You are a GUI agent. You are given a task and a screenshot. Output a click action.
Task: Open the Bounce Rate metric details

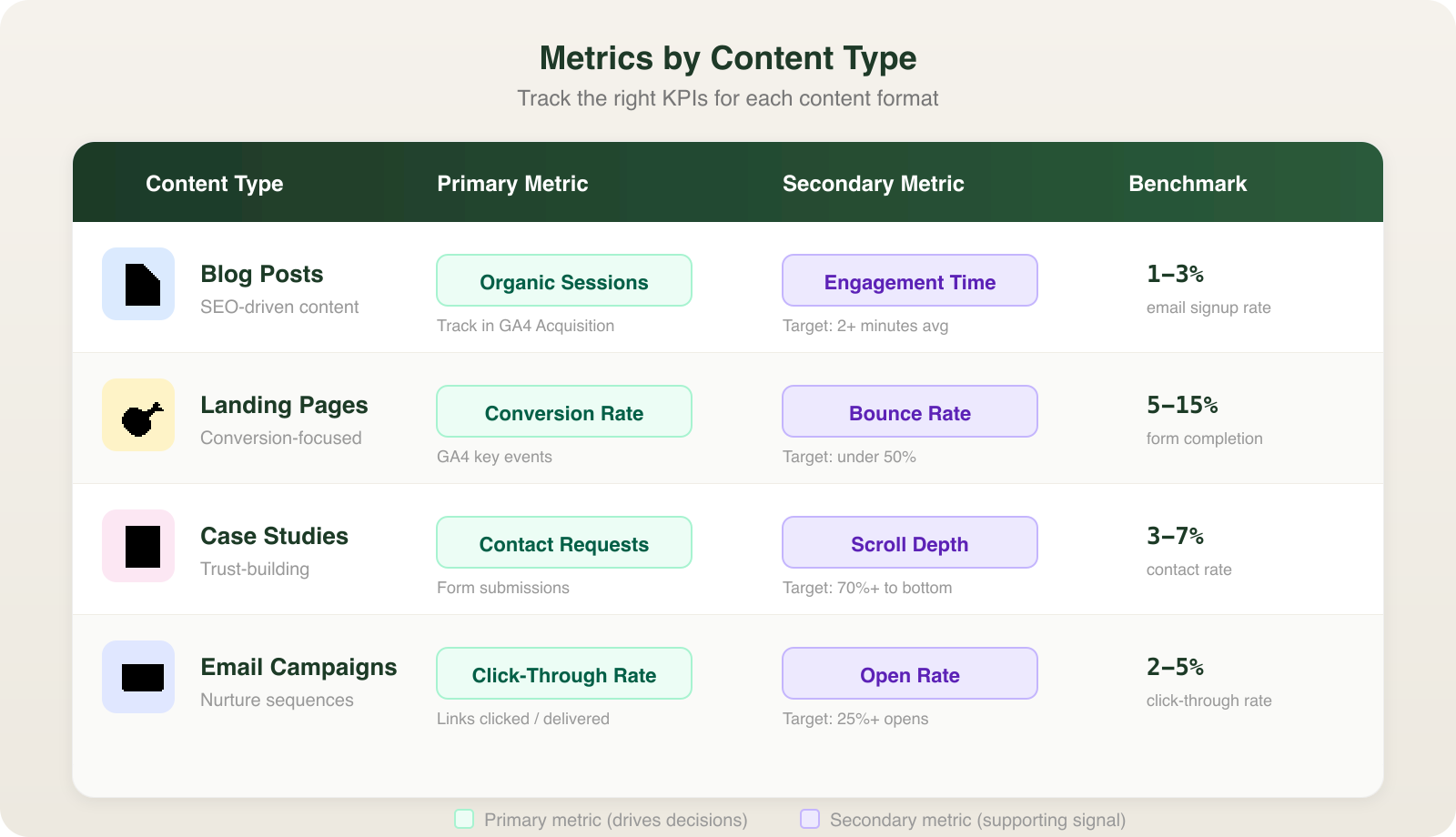[x=909, y=411]
